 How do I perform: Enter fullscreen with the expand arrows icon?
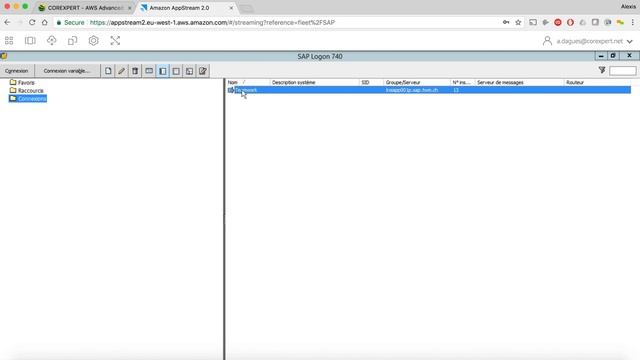(115, 40)
